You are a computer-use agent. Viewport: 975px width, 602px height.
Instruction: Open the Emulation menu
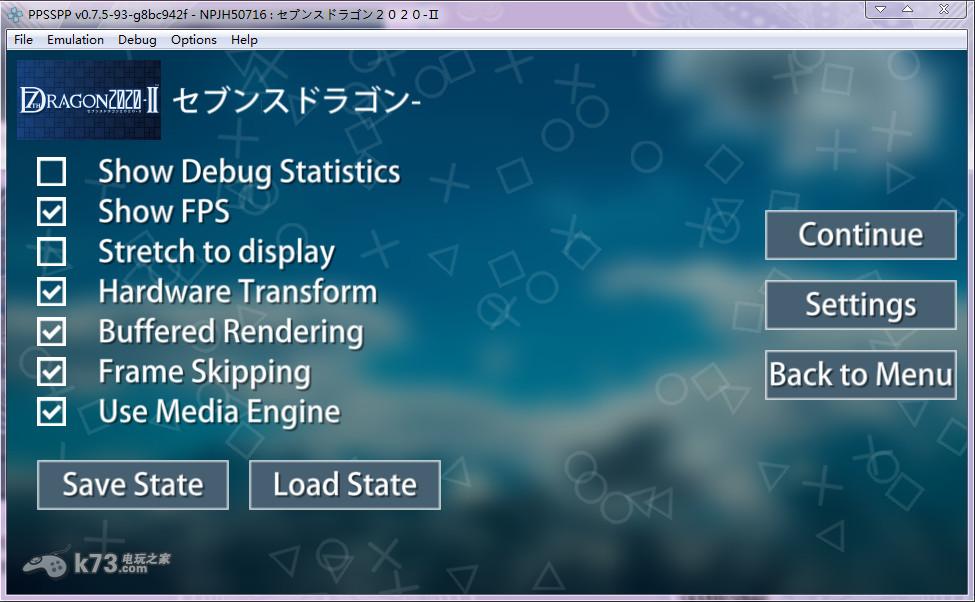click(x=75, y=40)
